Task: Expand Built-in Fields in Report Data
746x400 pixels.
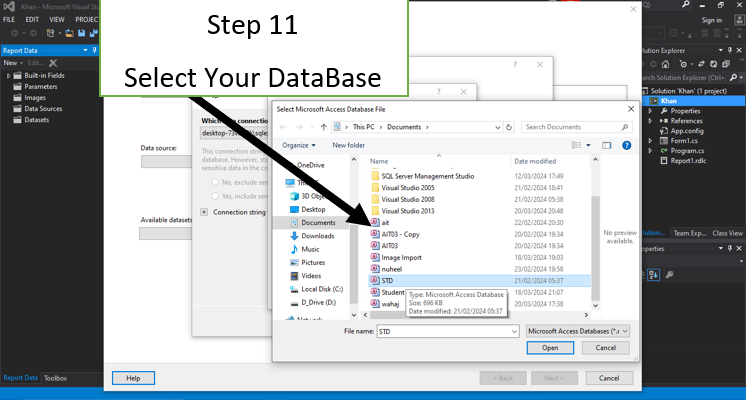Action: point(8,76)
